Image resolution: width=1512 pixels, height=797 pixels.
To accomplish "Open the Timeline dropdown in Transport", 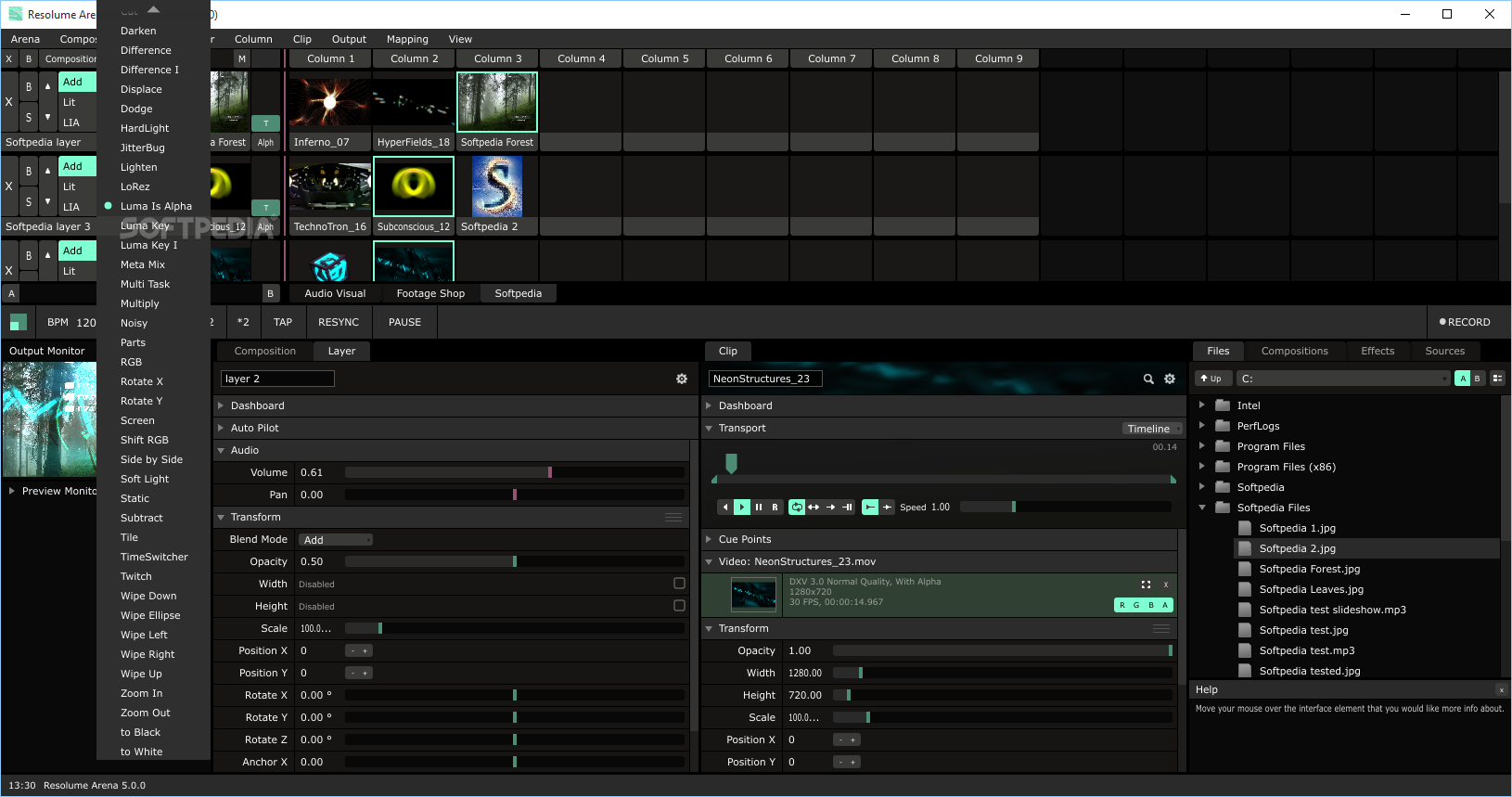I will point(1153,429).
